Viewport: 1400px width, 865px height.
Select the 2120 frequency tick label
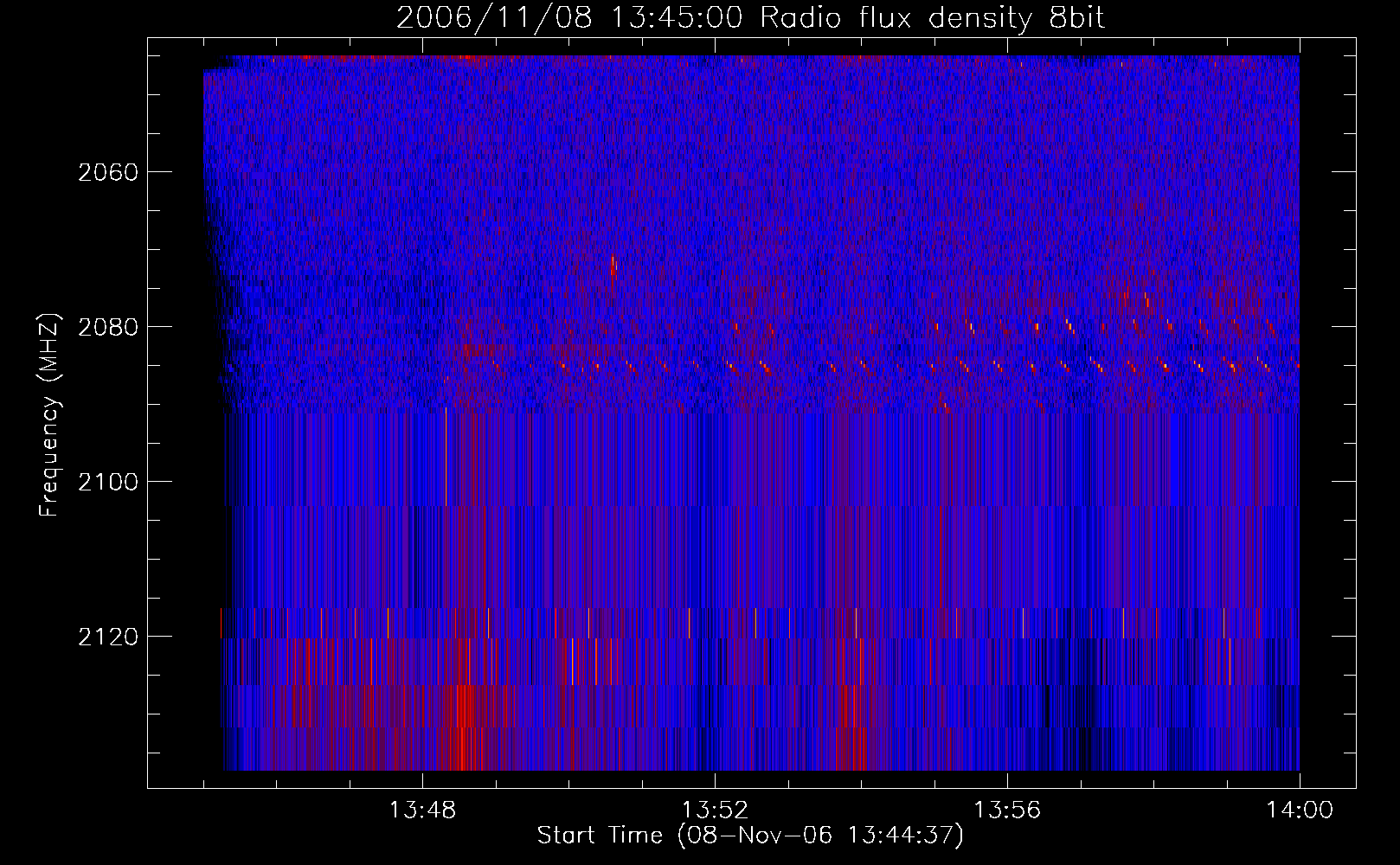click(x=108, y=637)
